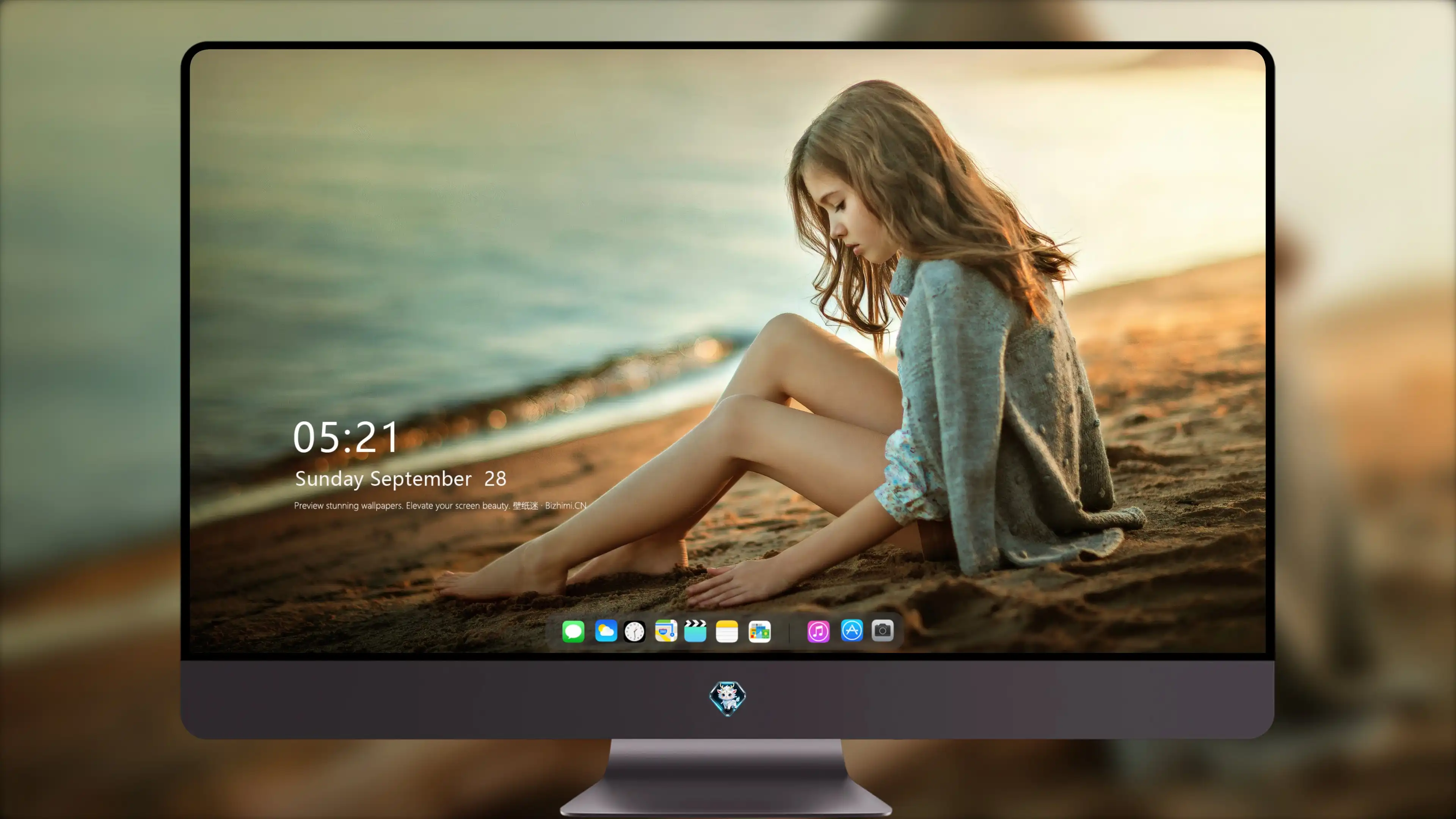
Task: Launch the Videos clapperboard app in the dock
Action: tap(695, 631)
